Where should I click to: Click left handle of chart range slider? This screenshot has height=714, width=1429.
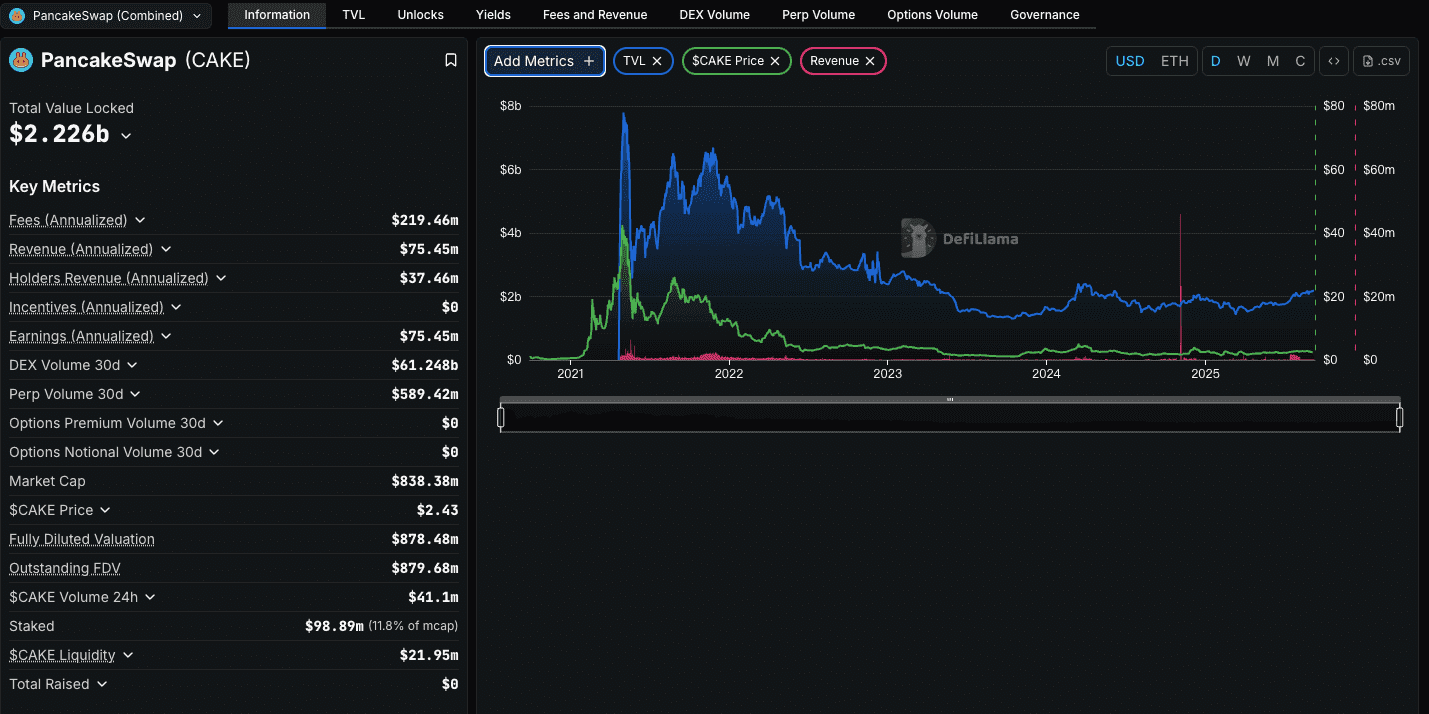coord(501,417)
